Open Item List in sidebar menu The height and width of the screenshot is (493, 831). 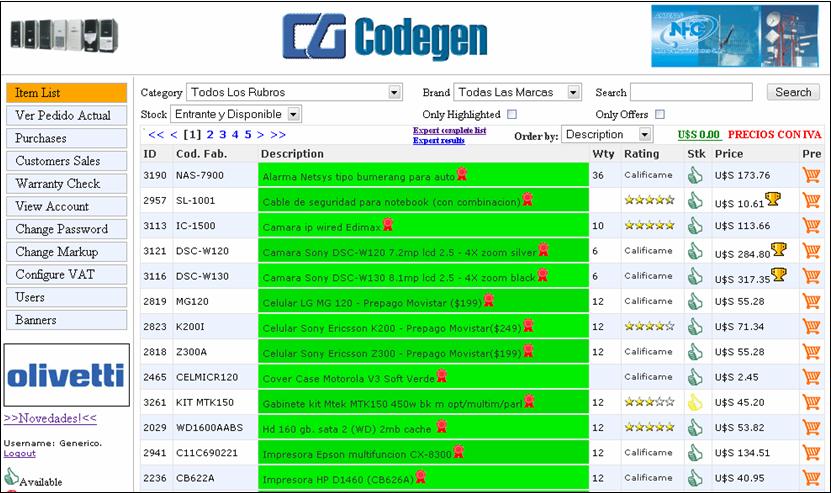pos(67,93)
